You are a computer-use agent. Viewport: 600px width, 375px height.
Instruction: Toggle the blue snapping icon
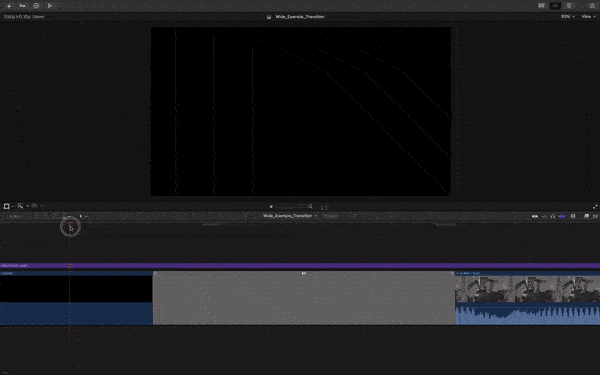point(562,216)
